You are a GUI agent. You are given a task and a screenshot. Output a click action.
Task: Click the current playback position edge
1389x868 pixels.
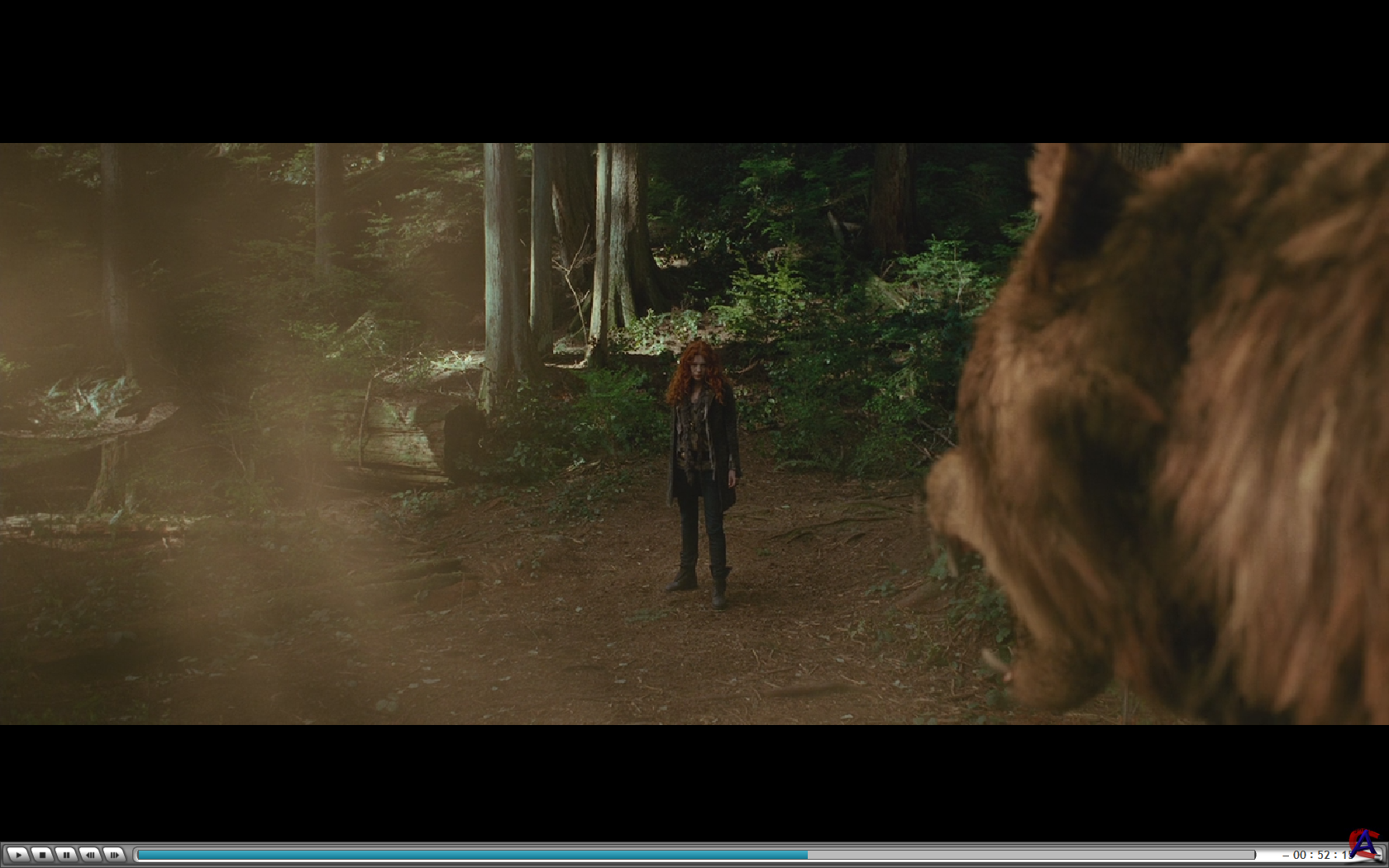(807, 855)
